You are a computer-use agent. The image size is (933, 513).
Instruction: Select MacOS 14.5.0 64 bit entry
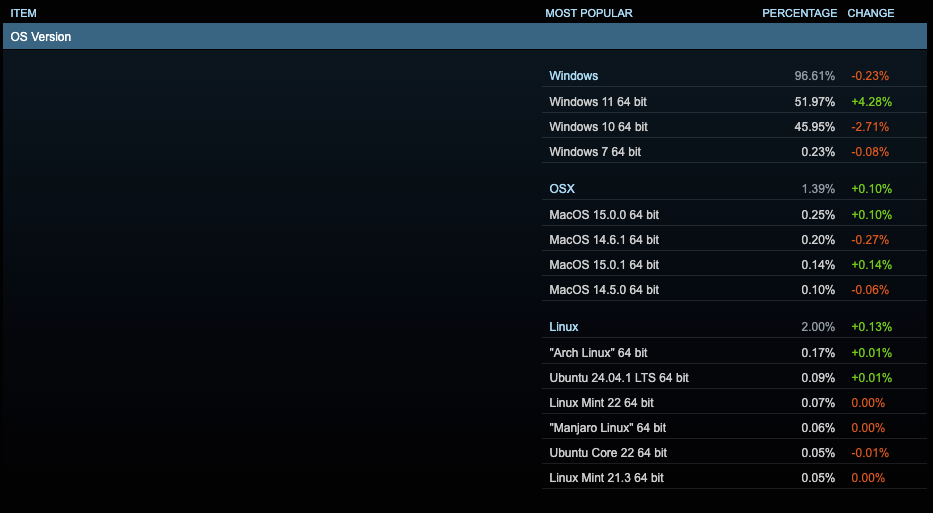click(734, 290)
